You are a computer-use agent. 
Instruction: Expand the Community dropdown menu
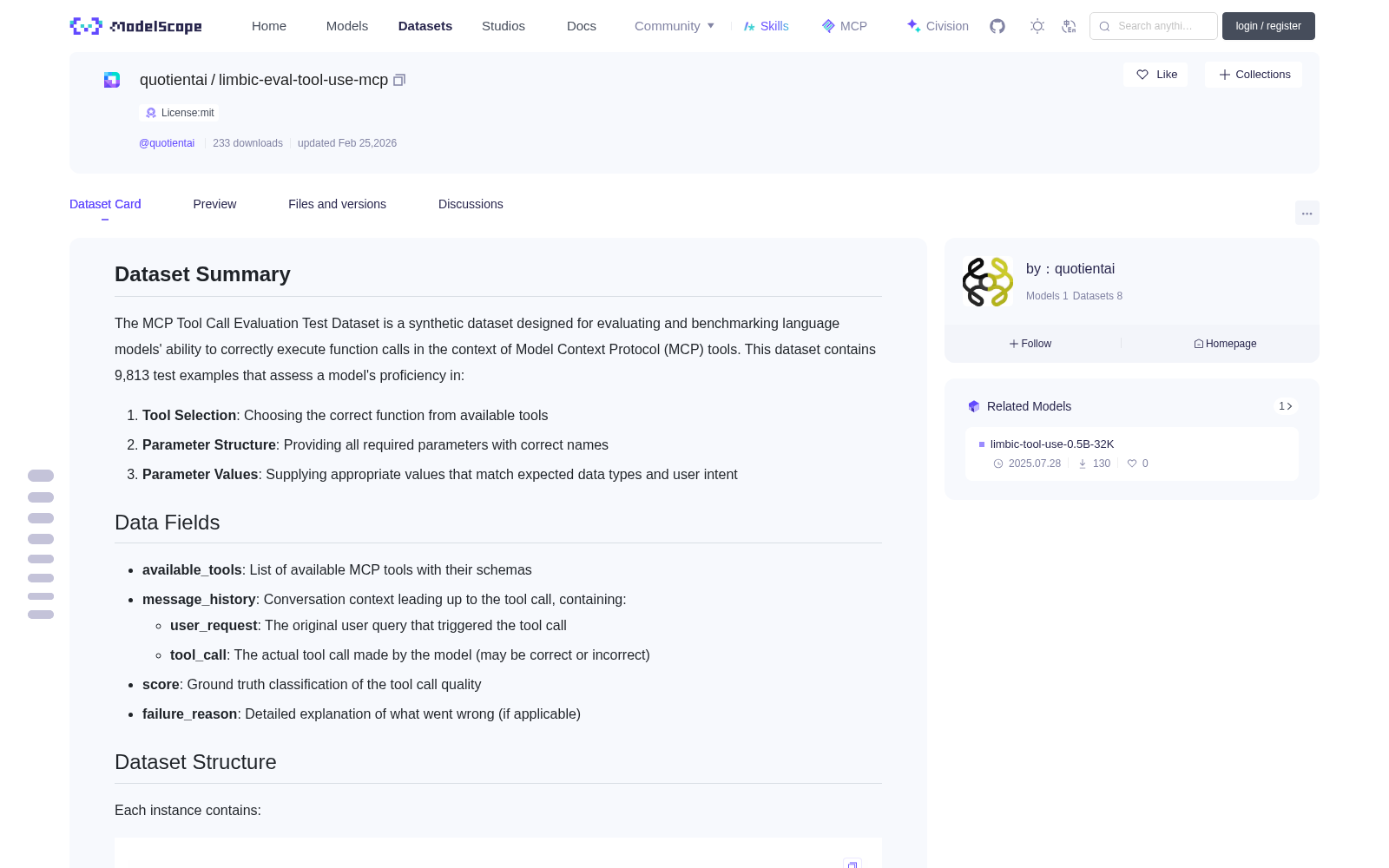coord(675,26)
